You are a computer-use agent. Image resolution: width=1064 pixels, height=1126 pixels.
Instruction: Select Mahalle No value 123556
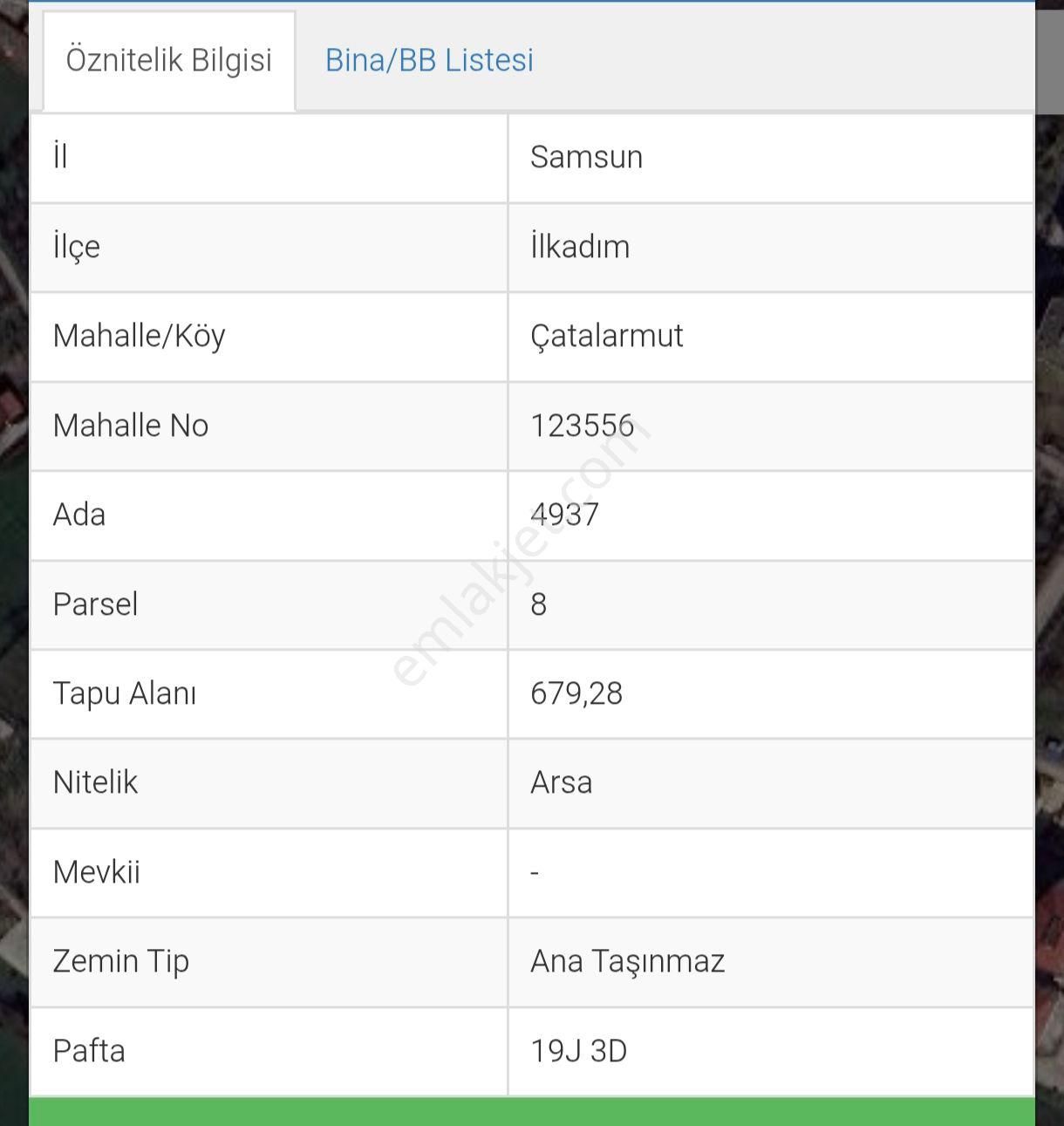point(582,426)
